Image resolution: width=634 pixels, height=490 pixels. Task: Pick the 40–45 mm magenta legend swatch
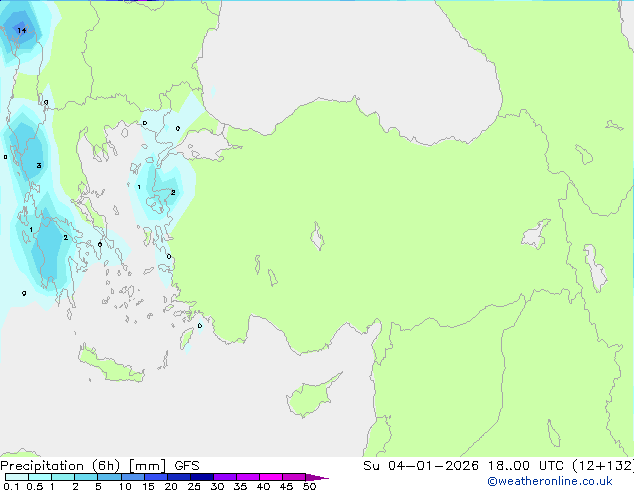271,477
